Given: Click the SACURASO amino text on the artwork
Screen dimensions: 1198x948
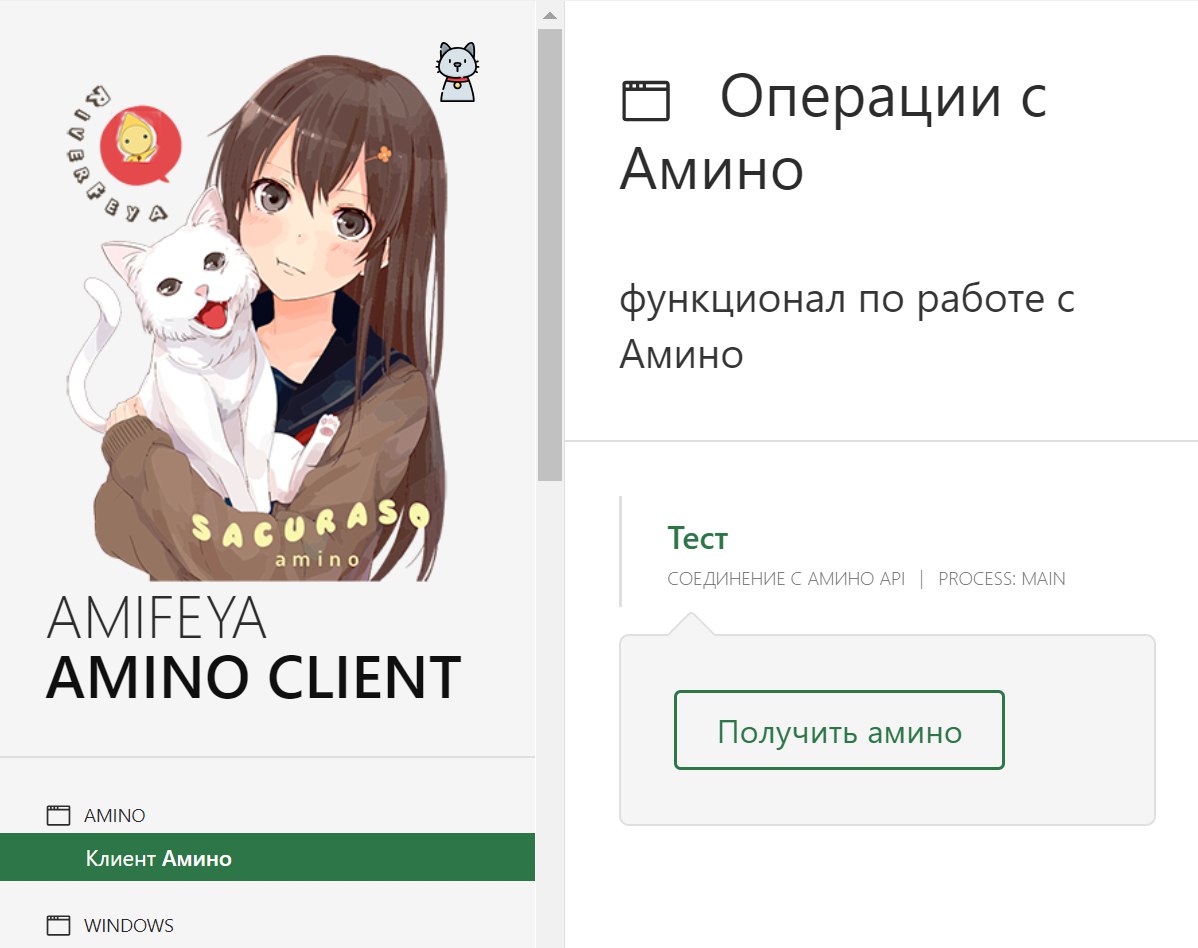Looking at the screenshot, I should (x=309, y=533).
